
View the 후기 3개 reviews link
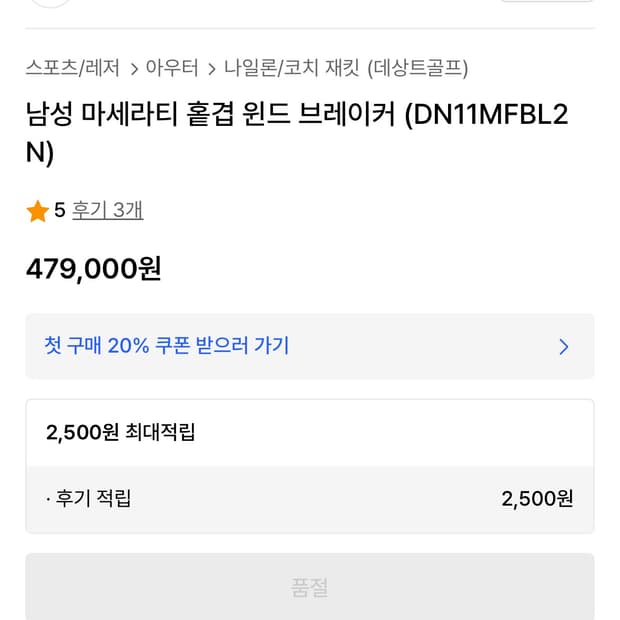point(107,211)
